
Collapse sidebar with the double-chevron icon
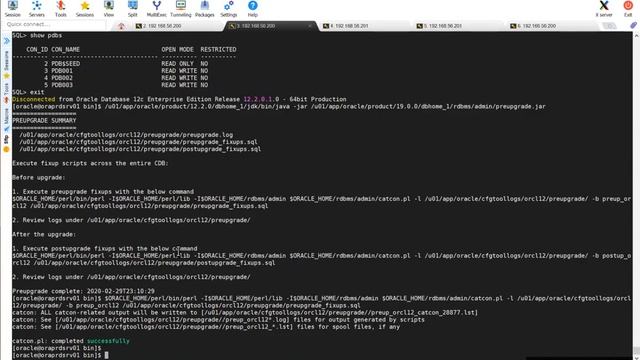pos(6,41)
